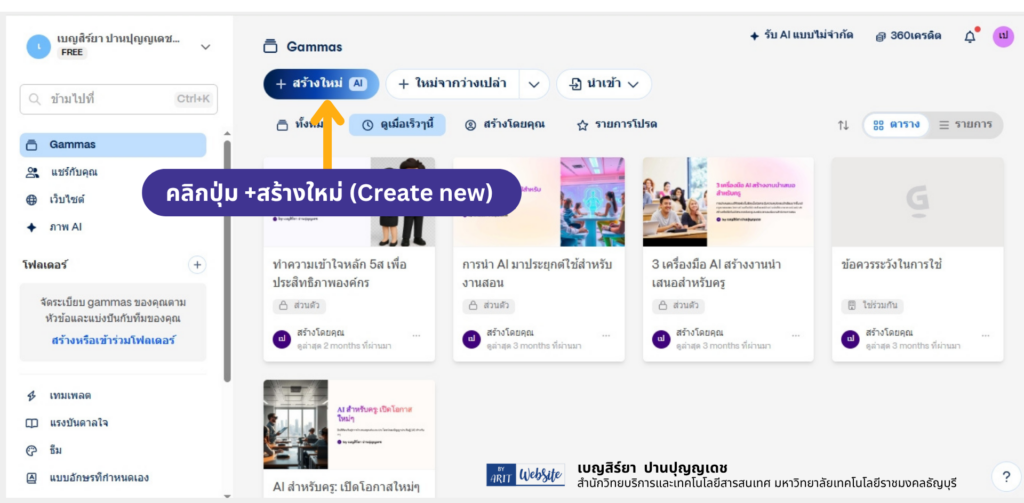Click the sort order arrows icon
Screen dimensions: 1024x503
coord(844,125)
